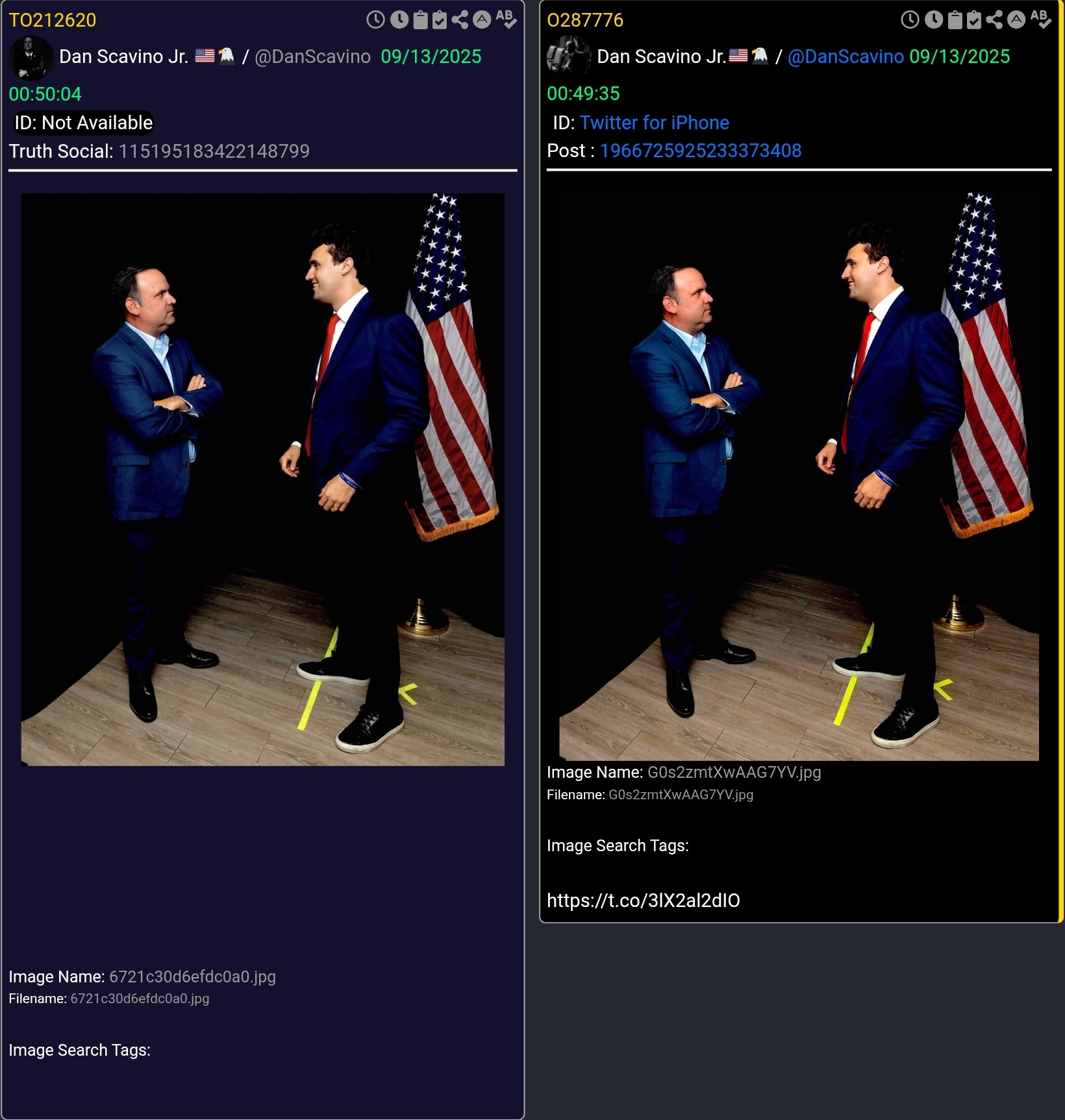Screen dimensions: 1065x1120
Task: Click the https://t.co/3IX2al2dIO link text
Action: coord(643,900)
